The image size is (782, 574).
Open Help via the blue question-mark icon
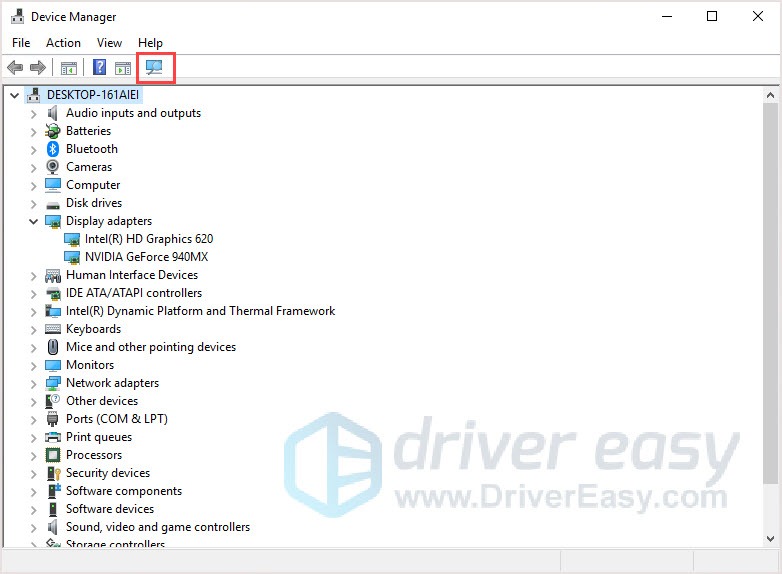[x=99, y=67]
